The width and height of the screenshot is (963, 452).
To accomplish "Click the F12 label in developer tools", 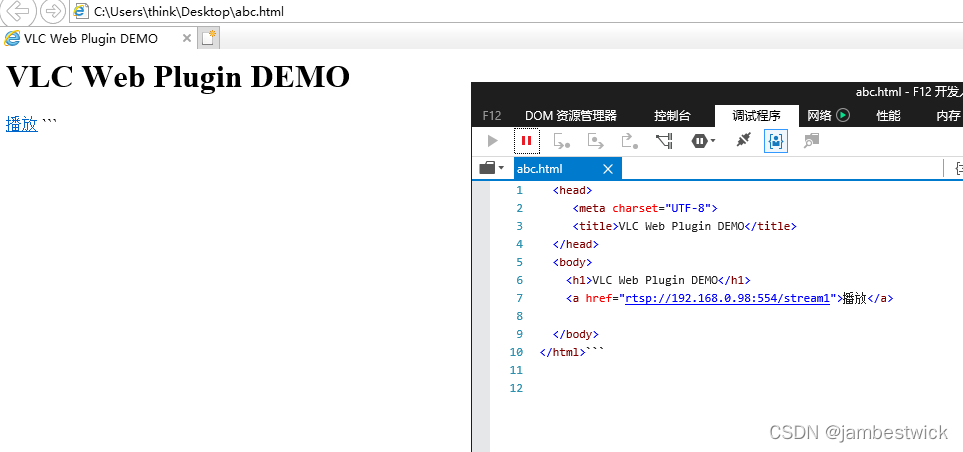I will (x=492, y=115).
